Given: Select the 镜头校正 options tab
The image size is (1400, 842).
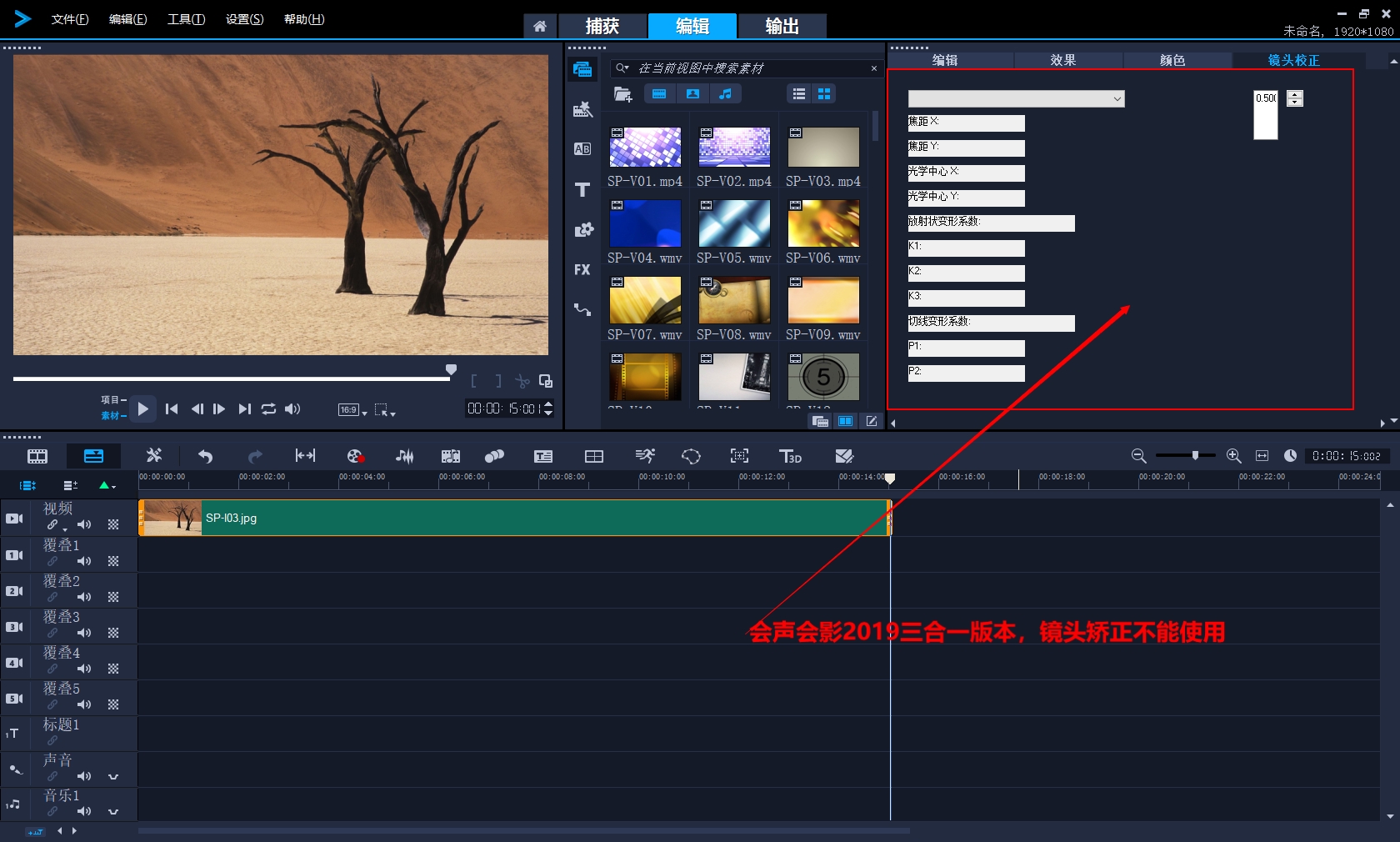Looking at the screenshot, I should click(x=1293, y=60).
